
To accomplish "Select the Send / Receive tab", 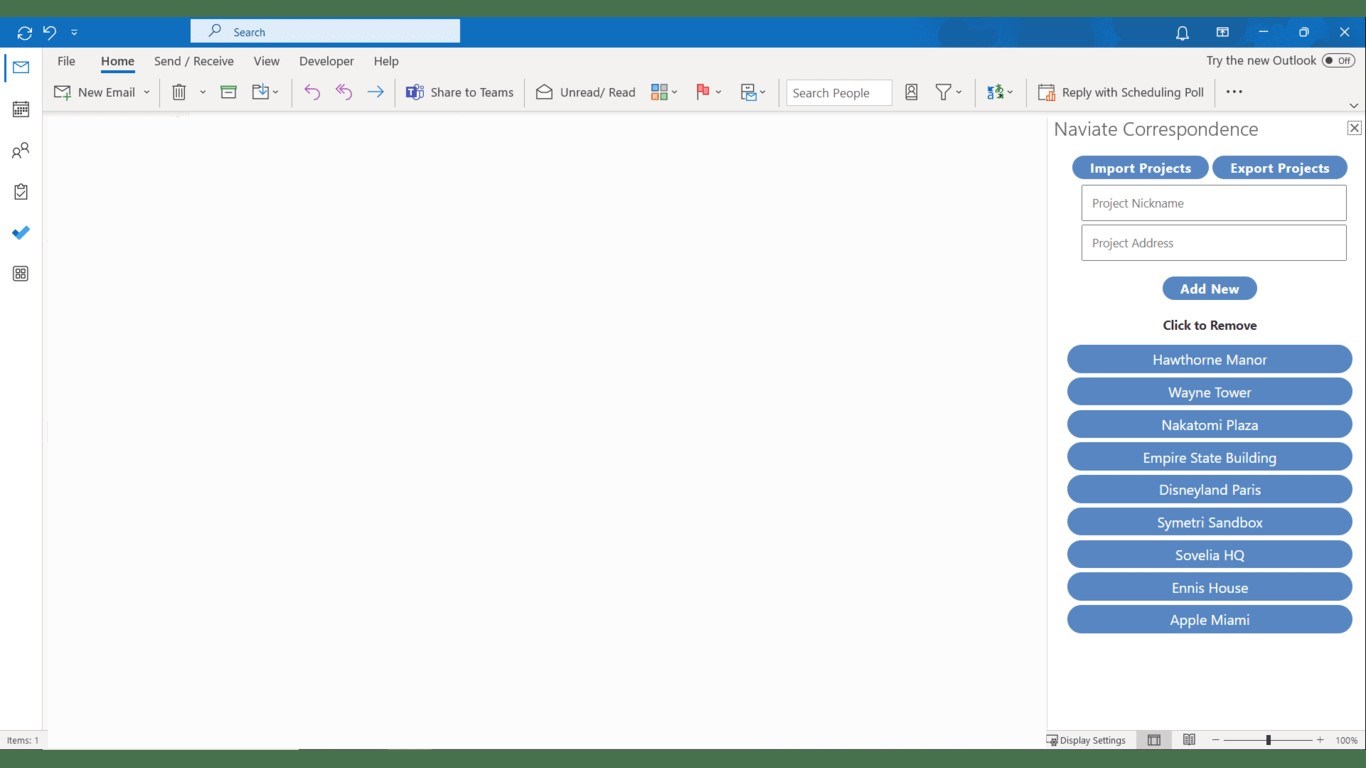I will (194, 61).
